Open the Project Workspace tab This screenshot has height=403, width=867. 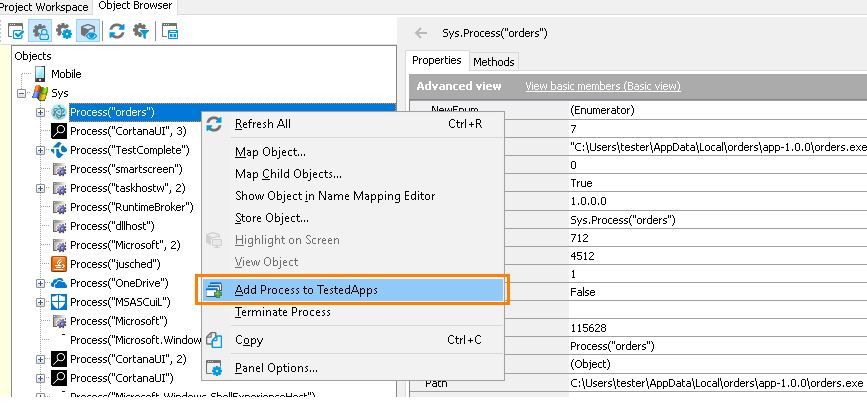tap(44, 7)
